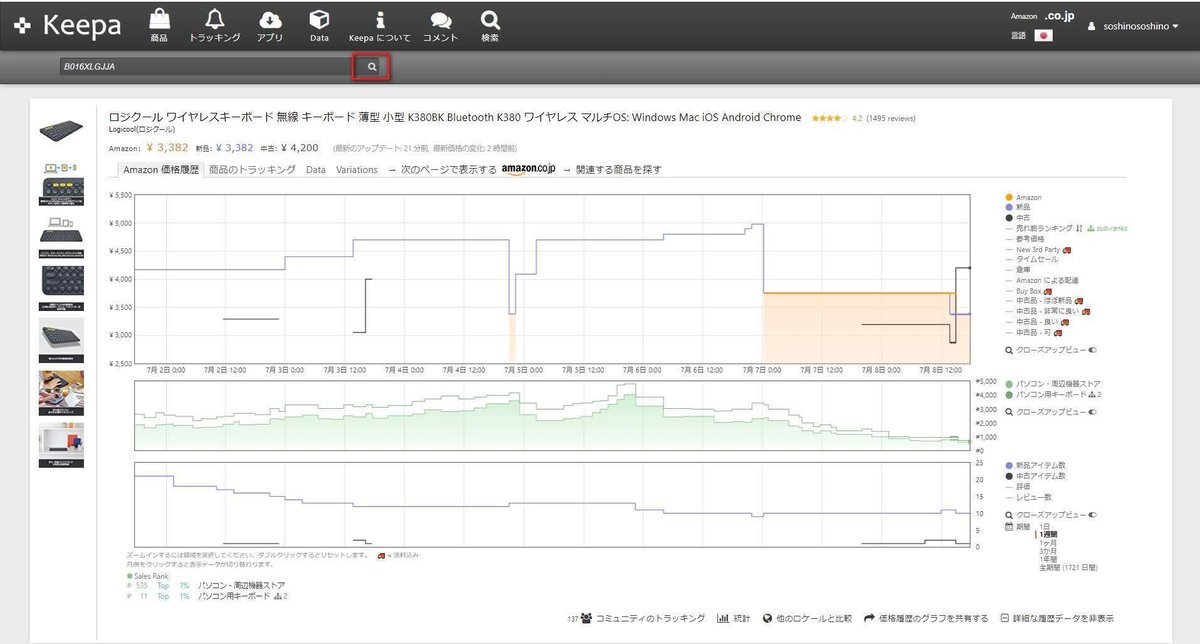Image resolution: width=1200 pixels, height=644 pixels.
Task: Toggle the New 3rd Party legend series
Action: [1037, 249]
